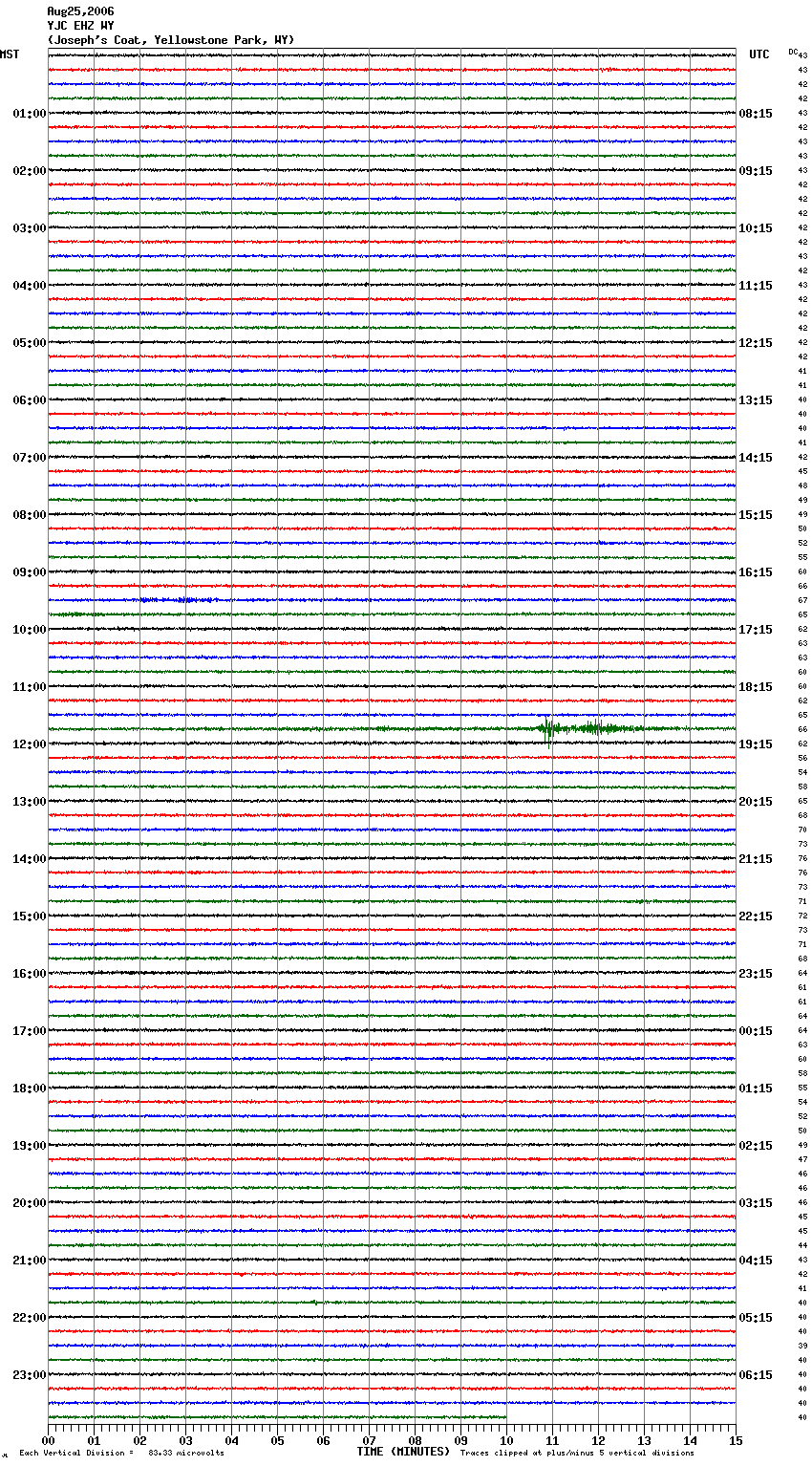The width and height of the screenshot is (812, 1466).
Task: Click the '23:15' UTC time label
Action: (x=756, y=974)
